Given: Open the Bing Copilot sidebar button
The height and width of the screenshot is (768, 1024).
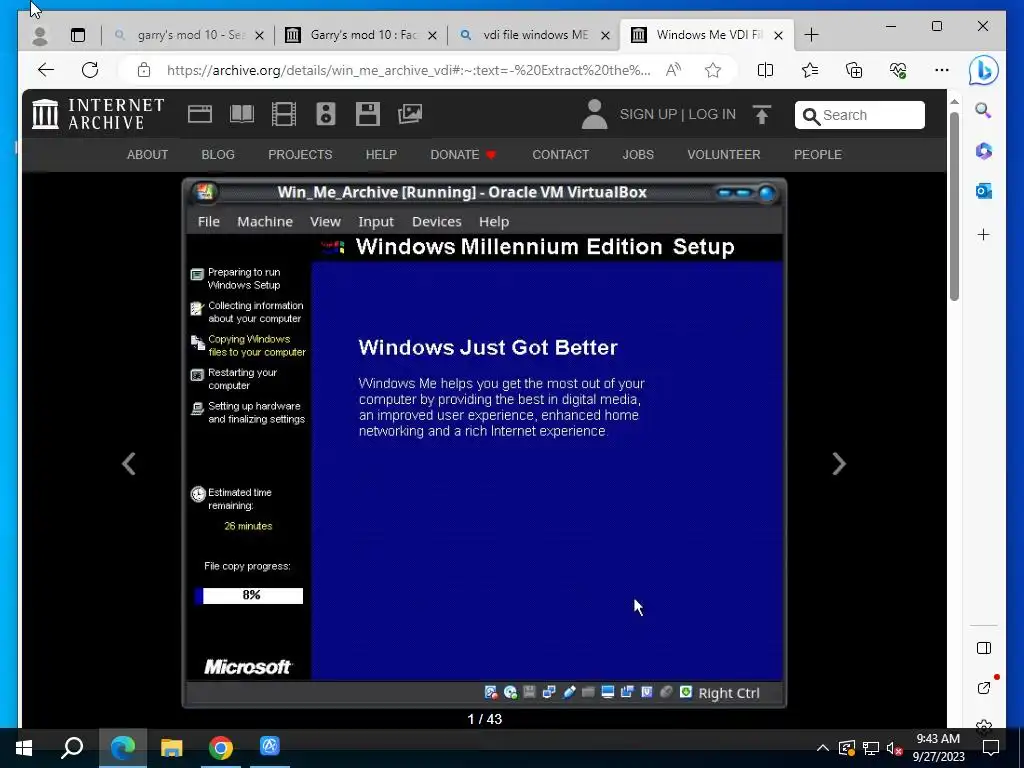Looking at the screenshot, I should (x=984, y=70).
